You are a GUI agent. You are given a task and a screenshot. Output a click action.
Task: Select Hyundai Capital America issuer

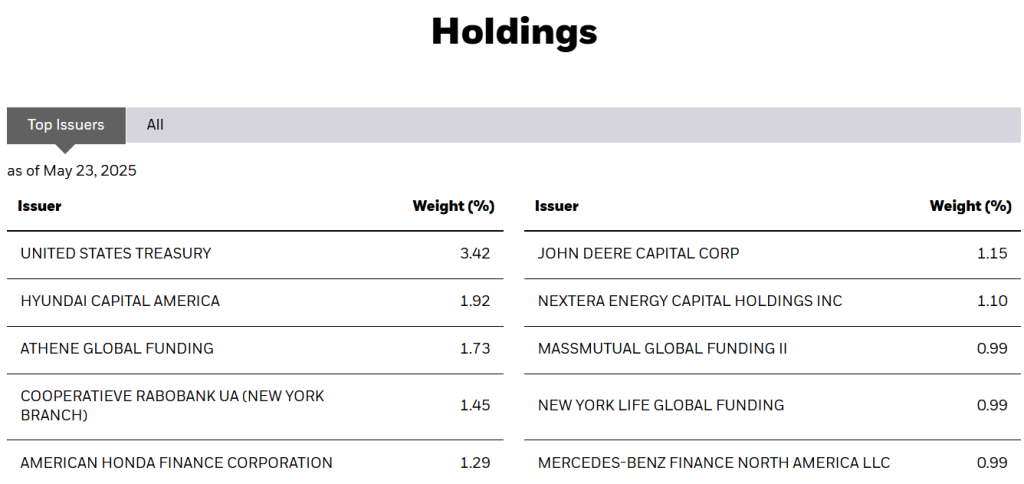coord(120,301)
